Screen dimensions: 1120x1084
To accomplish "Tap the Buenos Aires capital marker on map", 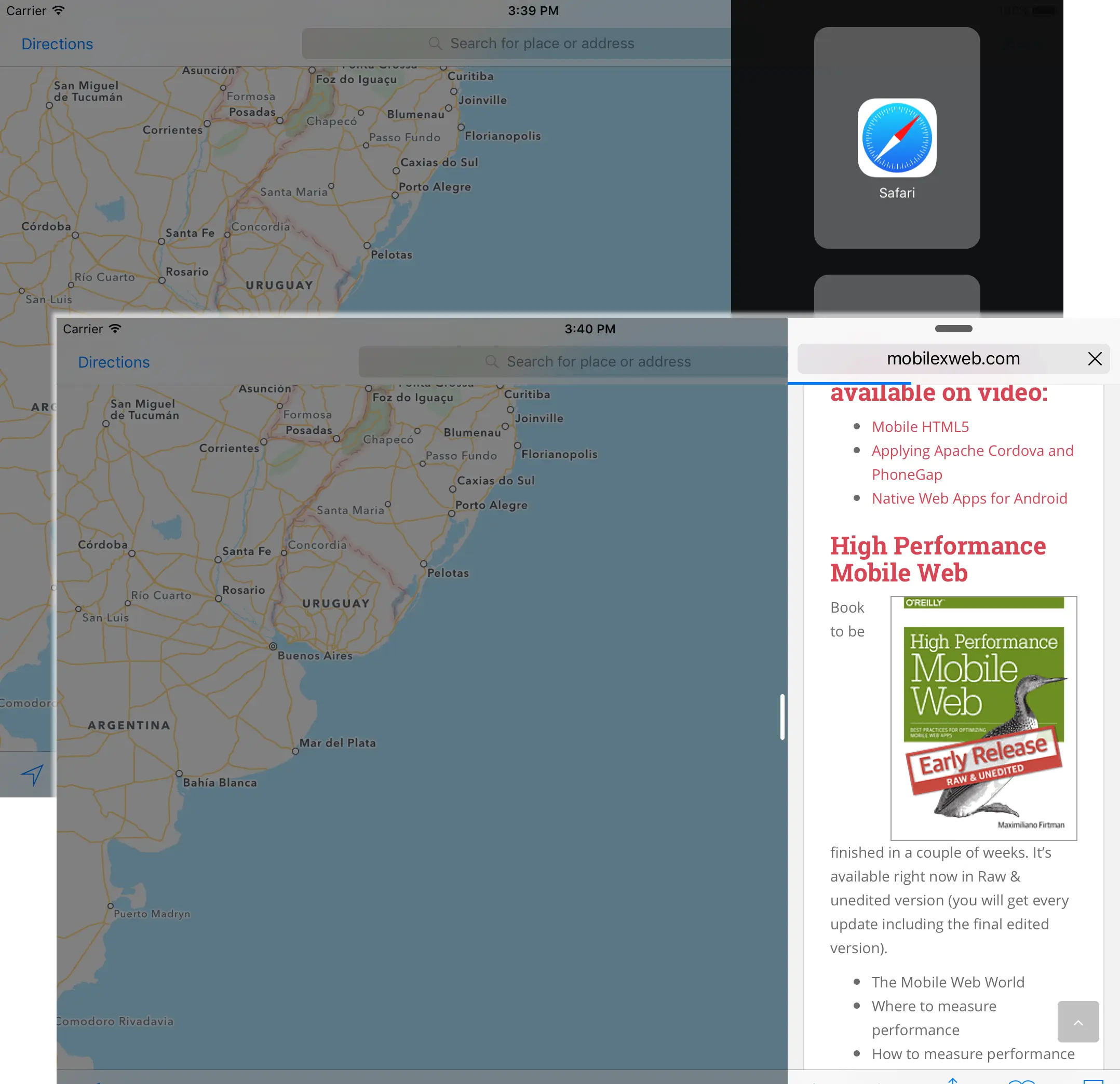I will (x=273, y=646).
